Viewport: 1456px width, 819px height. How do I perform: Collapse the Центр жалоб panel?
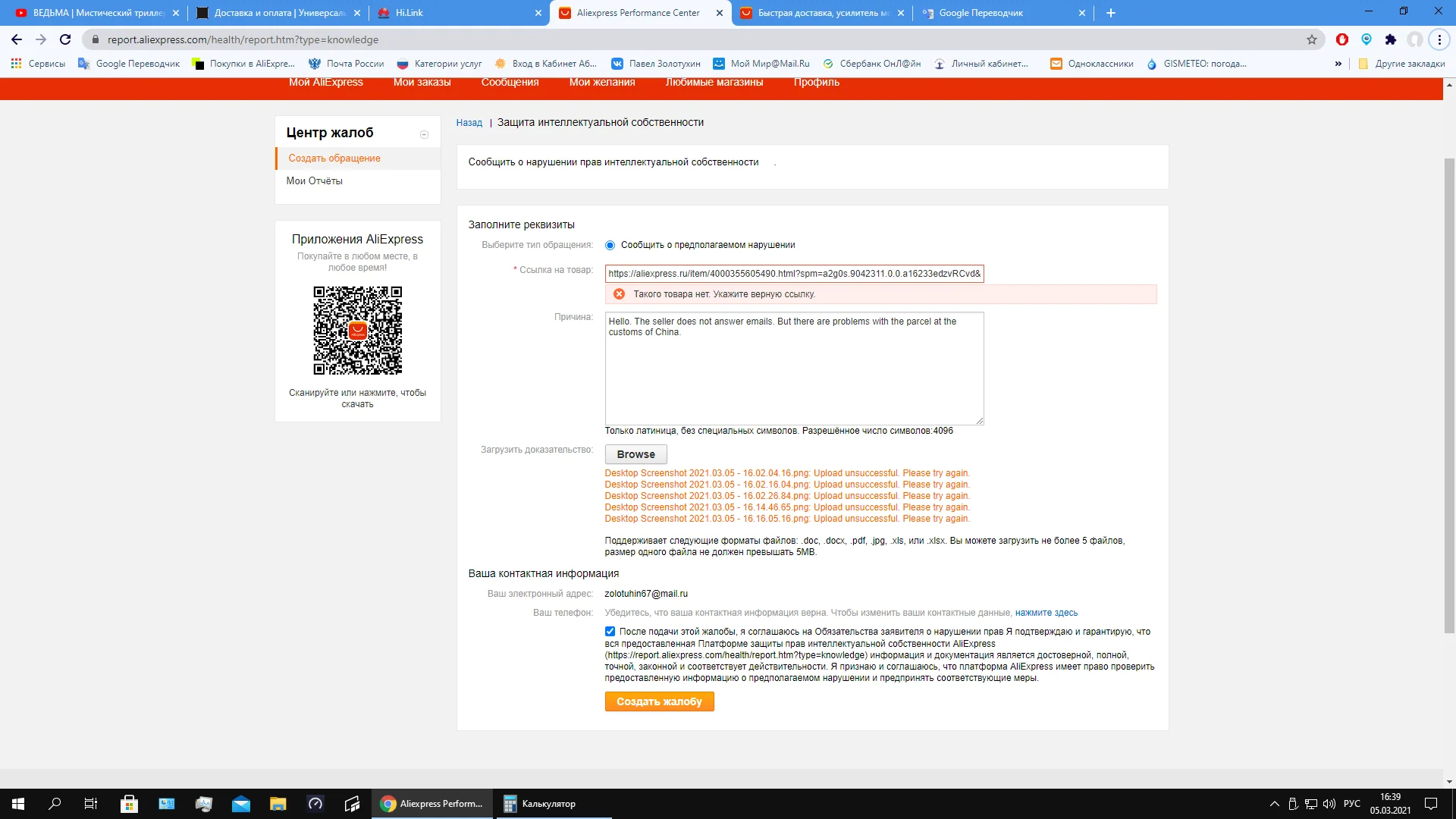click(424, 134)
